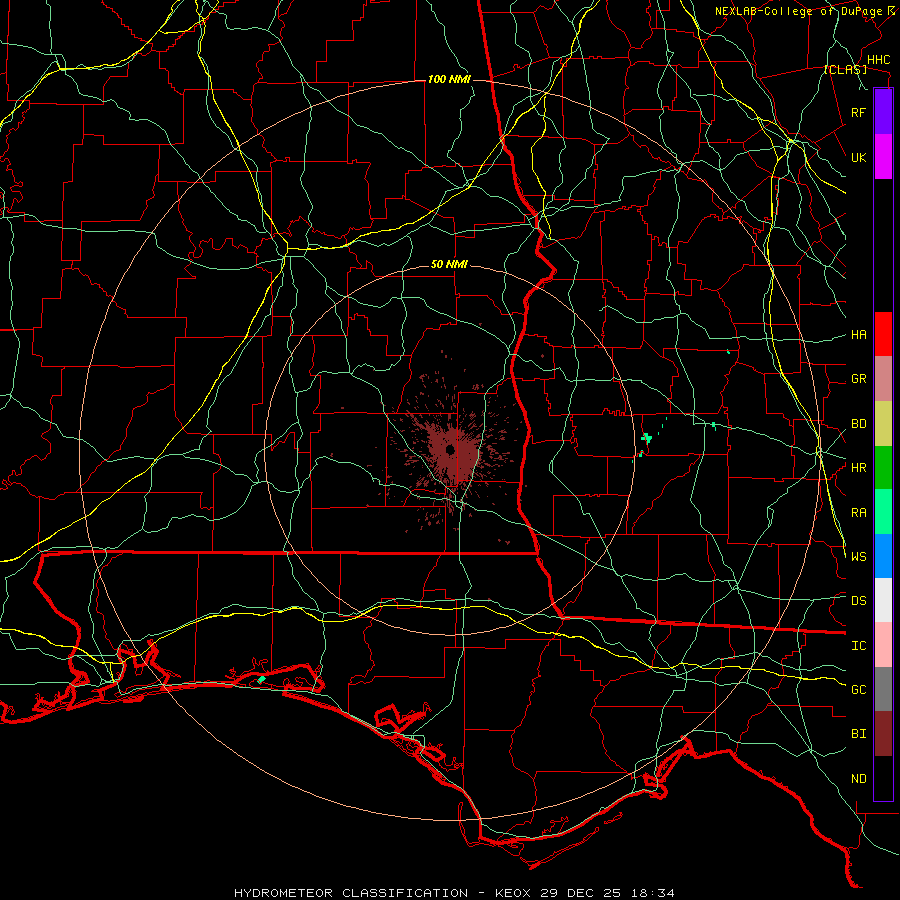Click the HA red legend swatch
The image size is (900, 900).
(883, 334)
